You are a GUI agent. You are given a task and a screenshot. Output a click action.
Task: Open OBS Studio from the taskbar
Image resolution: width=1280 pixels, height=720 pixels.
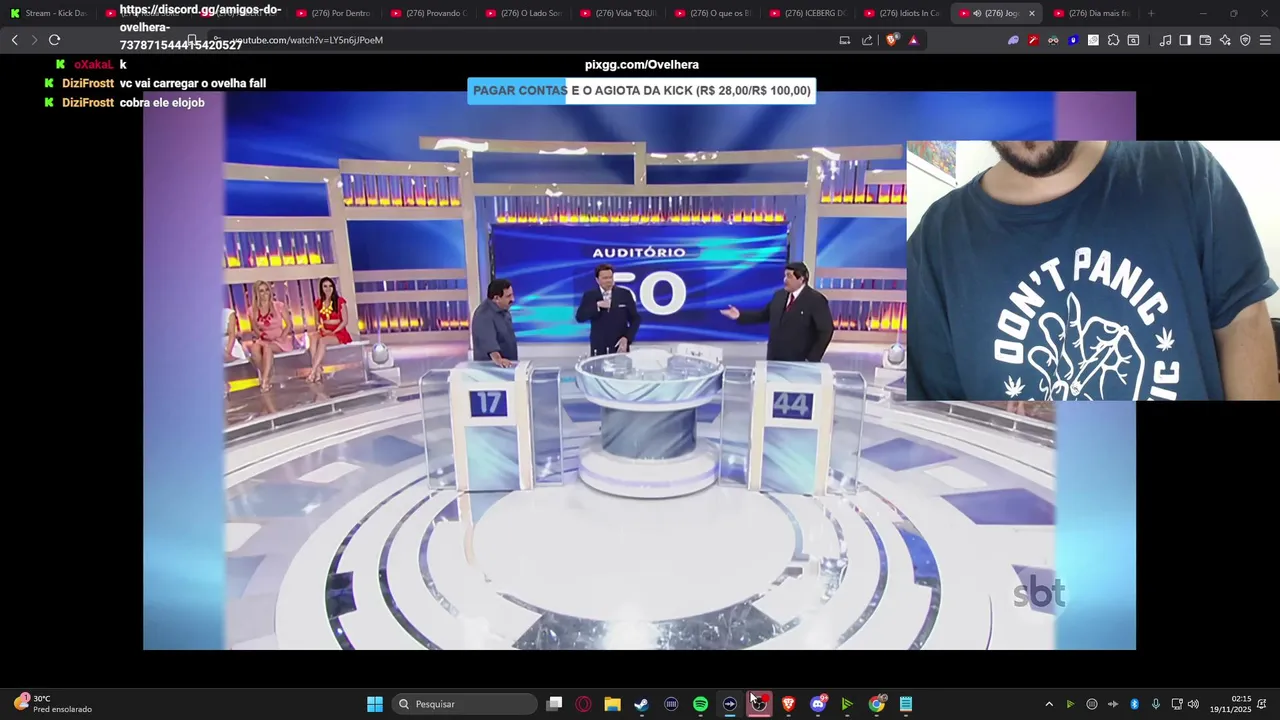click(x=759, y=704)
